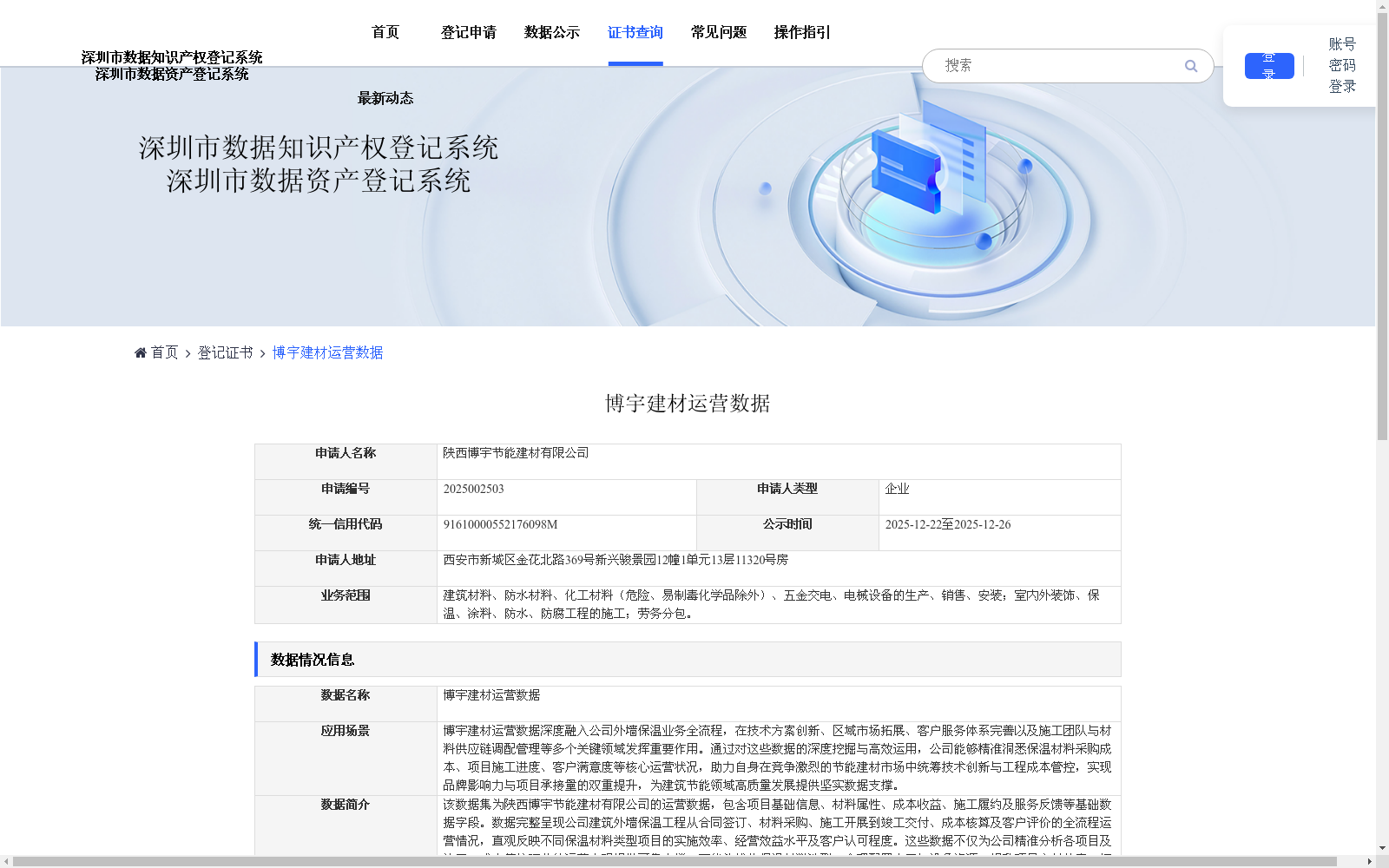Open the 常见问题 nav item
The image size is (1389, 868).
(x=719, y=32)
